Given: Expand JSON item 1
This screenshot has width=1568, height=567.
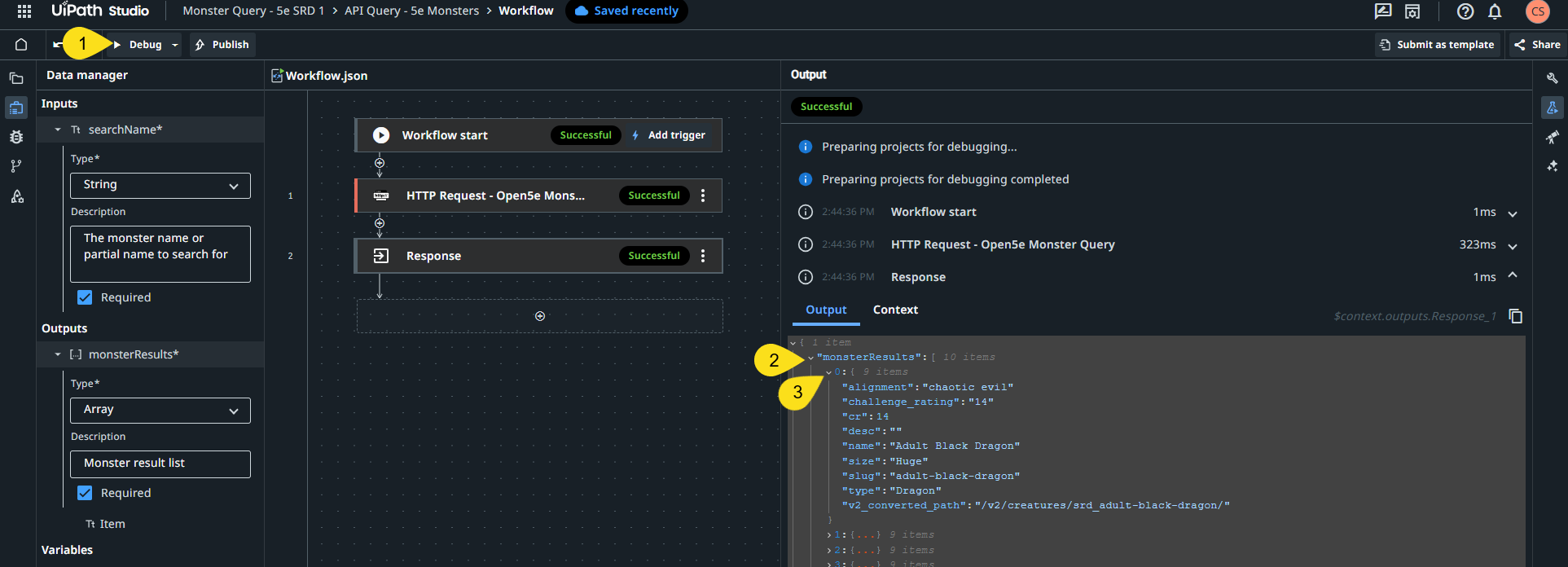Looking at the screenshot, I should 829,535.
